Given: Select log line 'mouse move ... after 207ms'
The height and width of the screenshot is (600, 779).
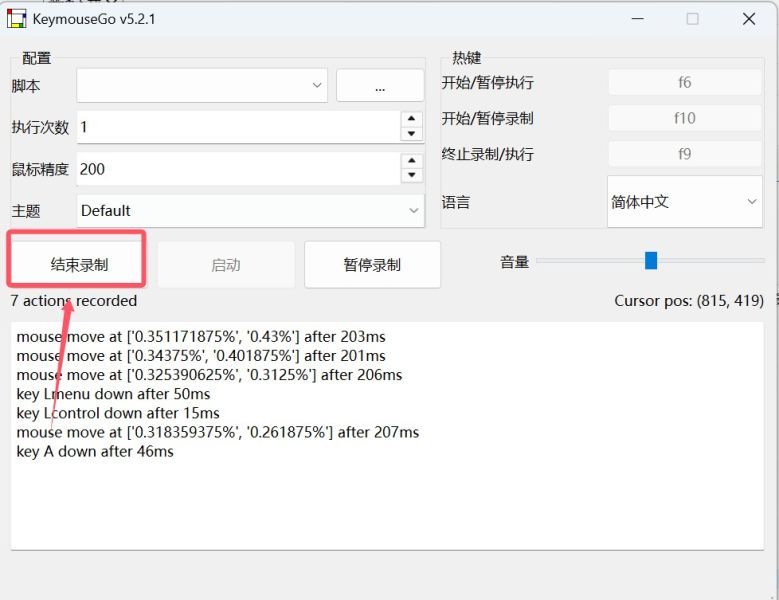Looking at the screenshot, I should click(218, 432).
